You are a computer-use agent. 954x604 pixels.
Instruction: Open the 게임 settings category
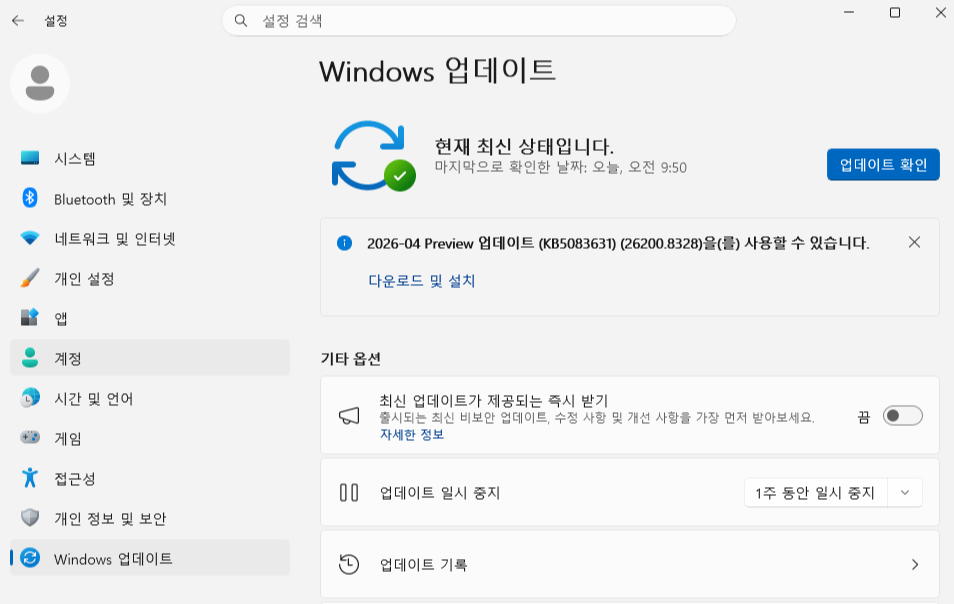(x=150, y=437)
